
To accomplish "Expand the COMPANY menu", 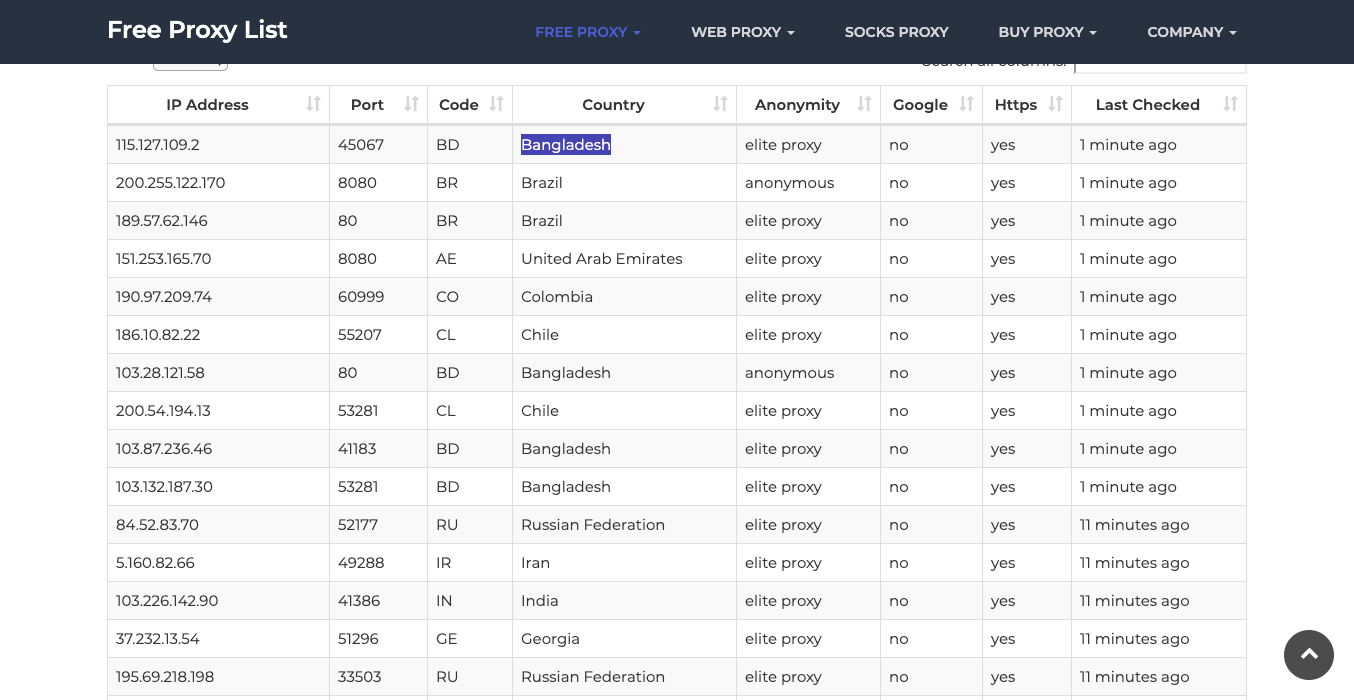I will 1192,32.
